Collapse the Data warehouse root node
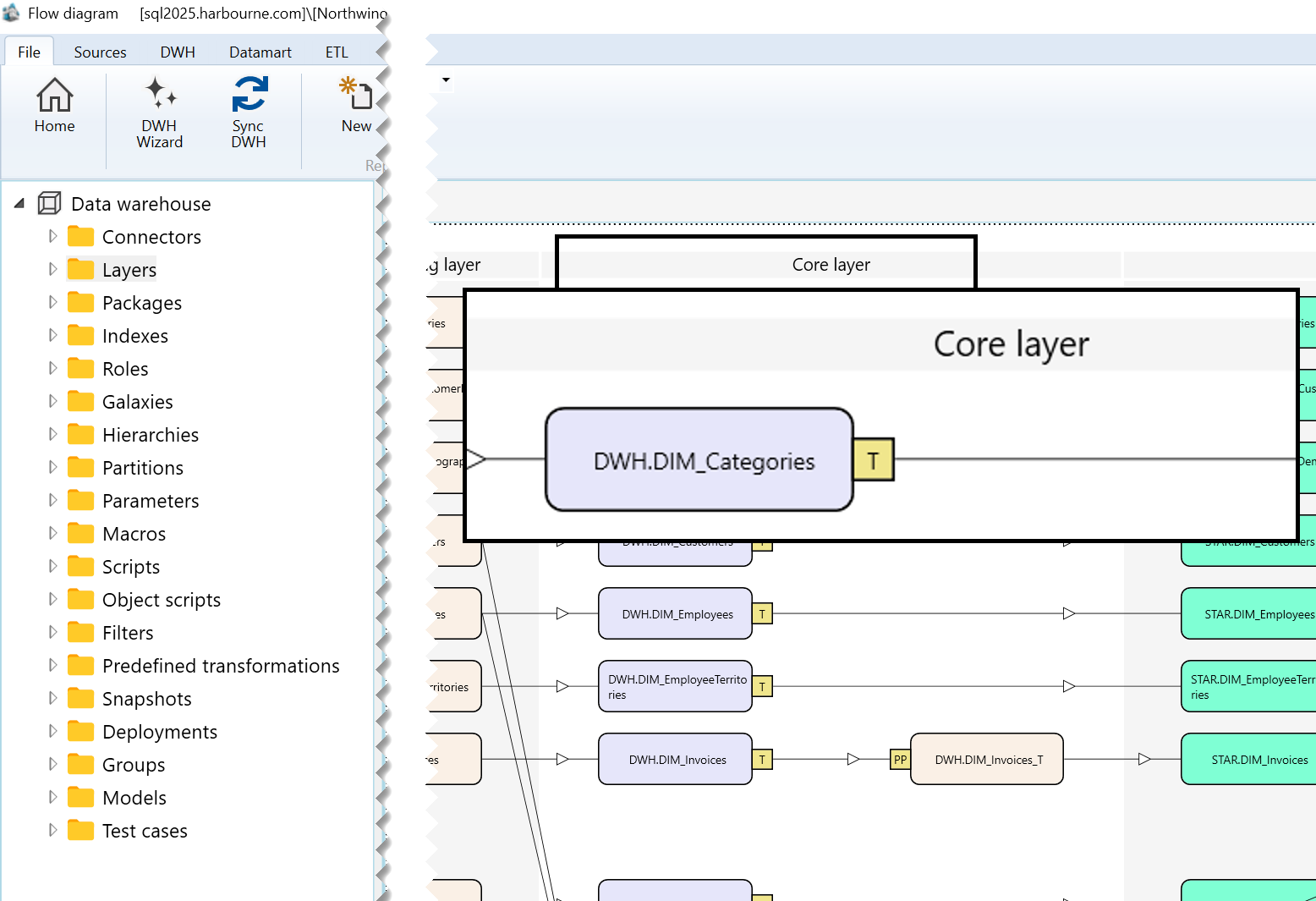1316x901 pixels. 19,203
